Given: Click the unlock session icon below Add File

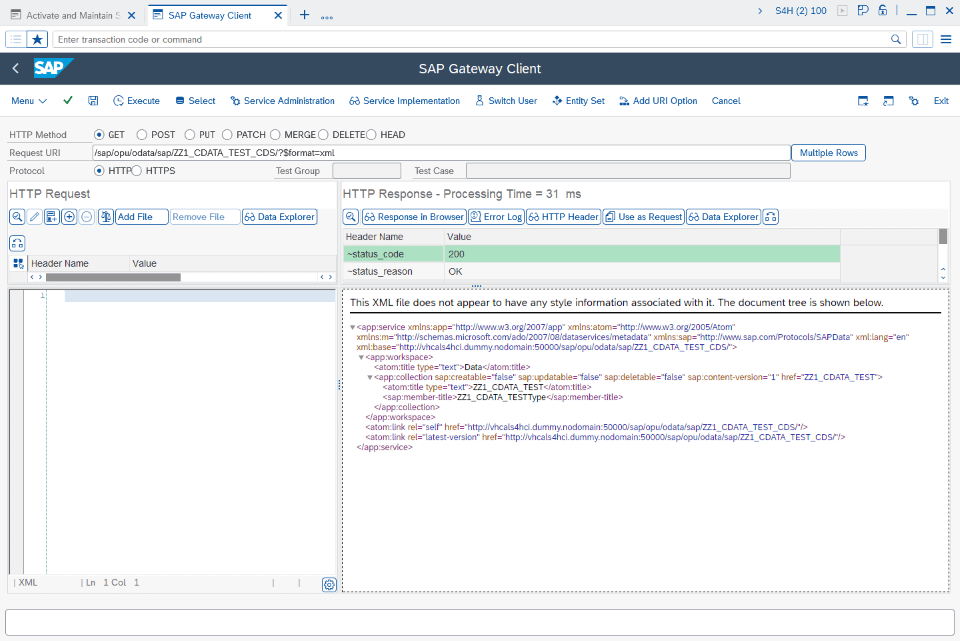Looking at the screenshot, I should [x=17, y=242].
